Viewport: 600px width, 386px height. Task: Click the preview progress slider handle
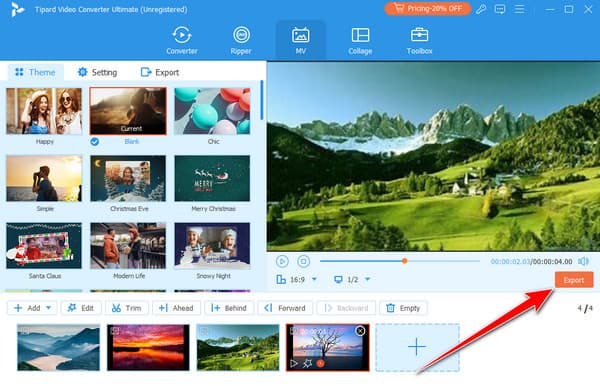[404, 261]
